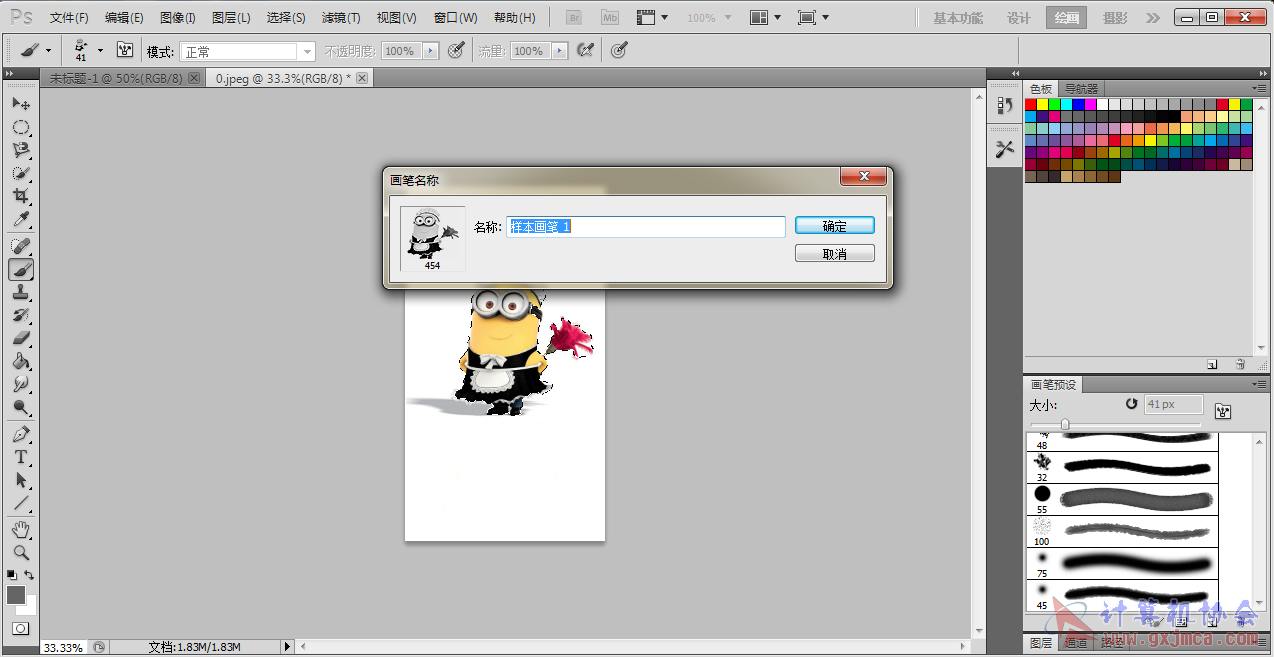Select the 绘画 workspace
This screenshot has height=657, width=1274.
[1066, 18]
